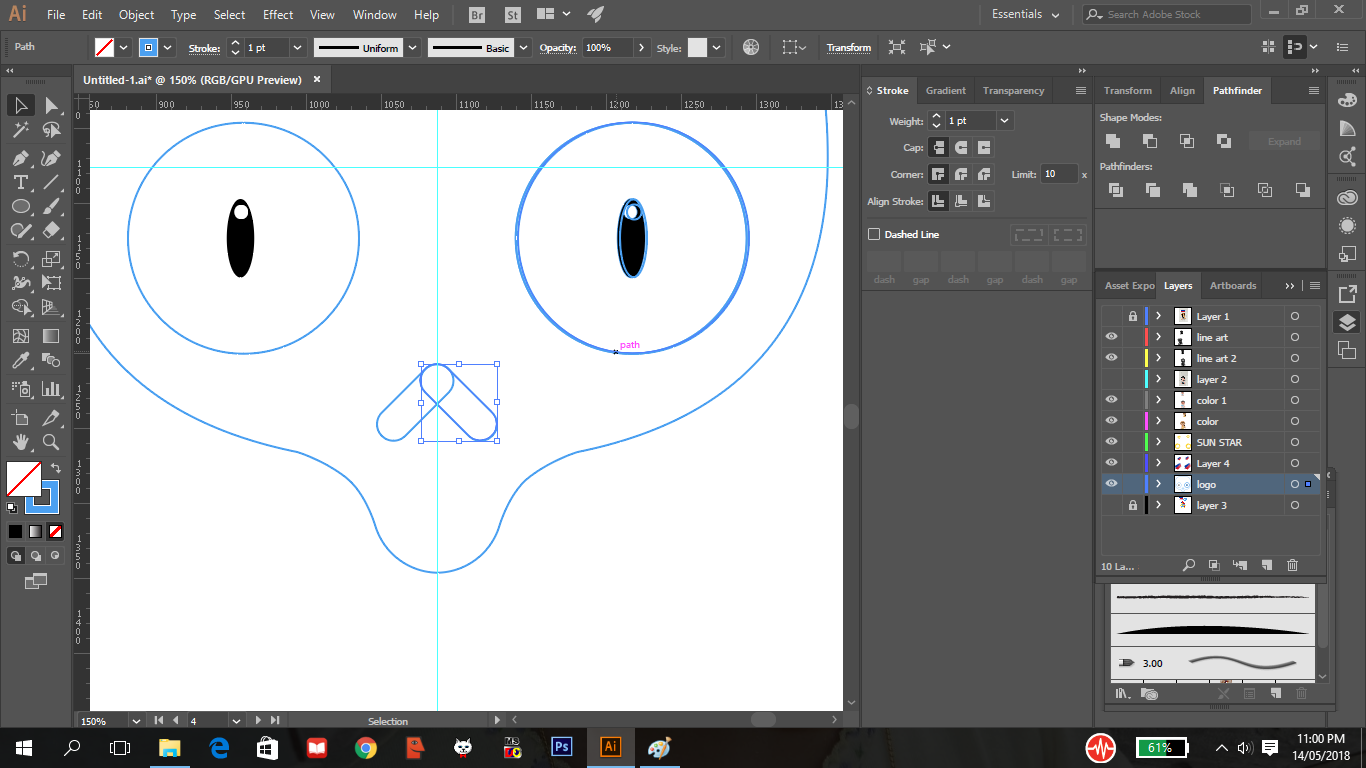Select the Magic Wand tool
The height and width of the screenshot is (768, 1366).
[x=21, y=131]
